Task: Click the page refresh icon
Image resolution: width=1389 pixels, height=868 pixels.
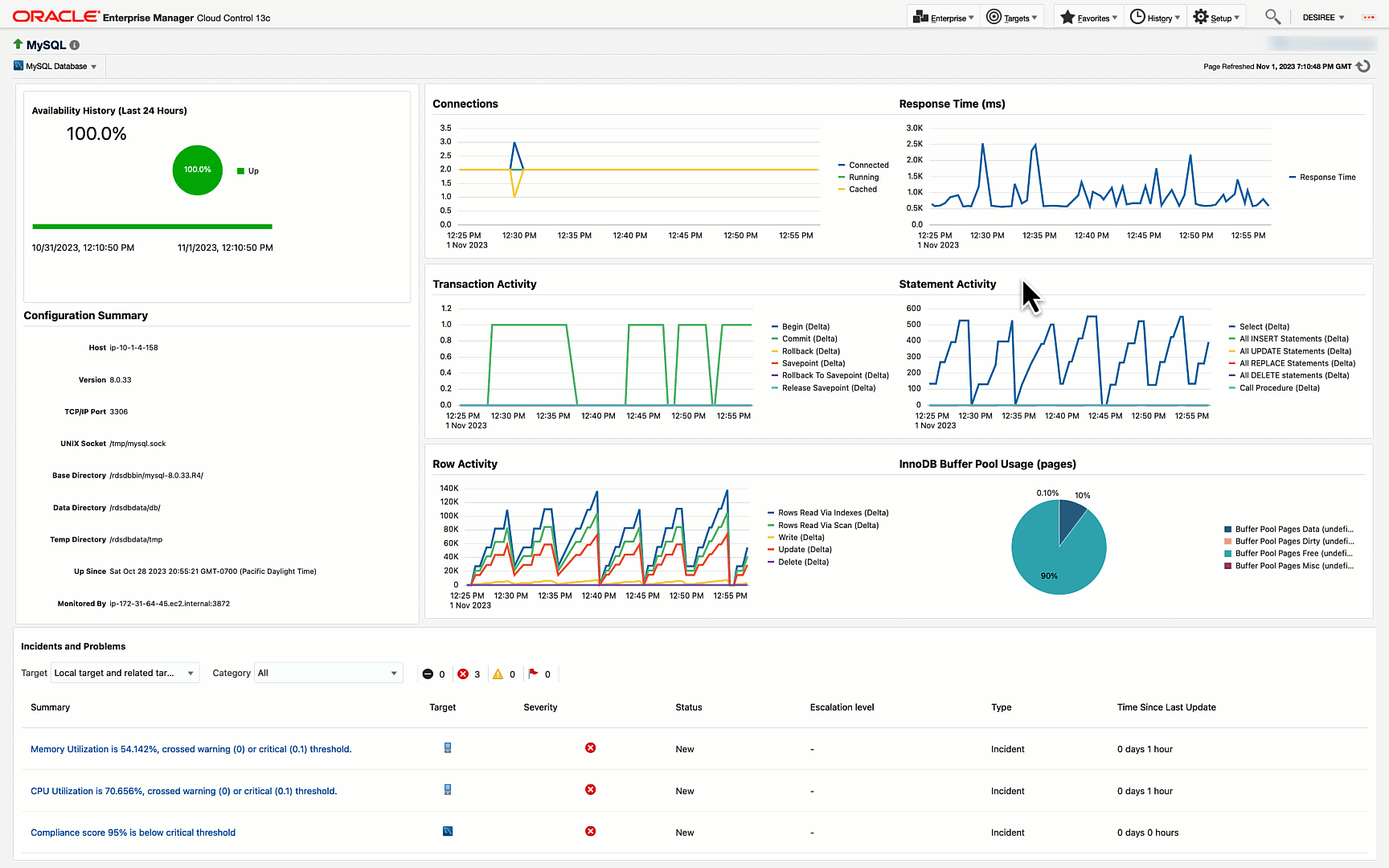Action: (x=1363, y=67)
